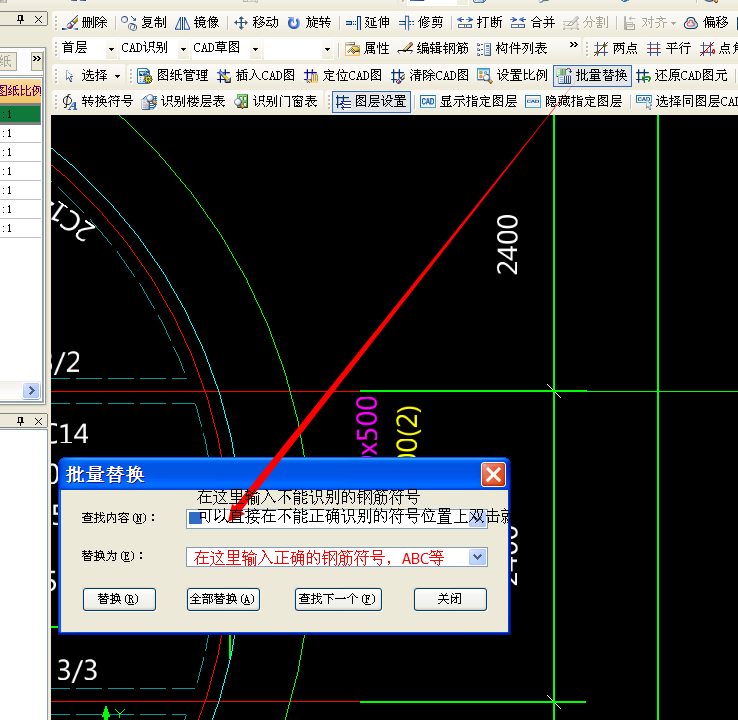
Task: Click the 关闭 button in dialog
Action: [450, 599]
